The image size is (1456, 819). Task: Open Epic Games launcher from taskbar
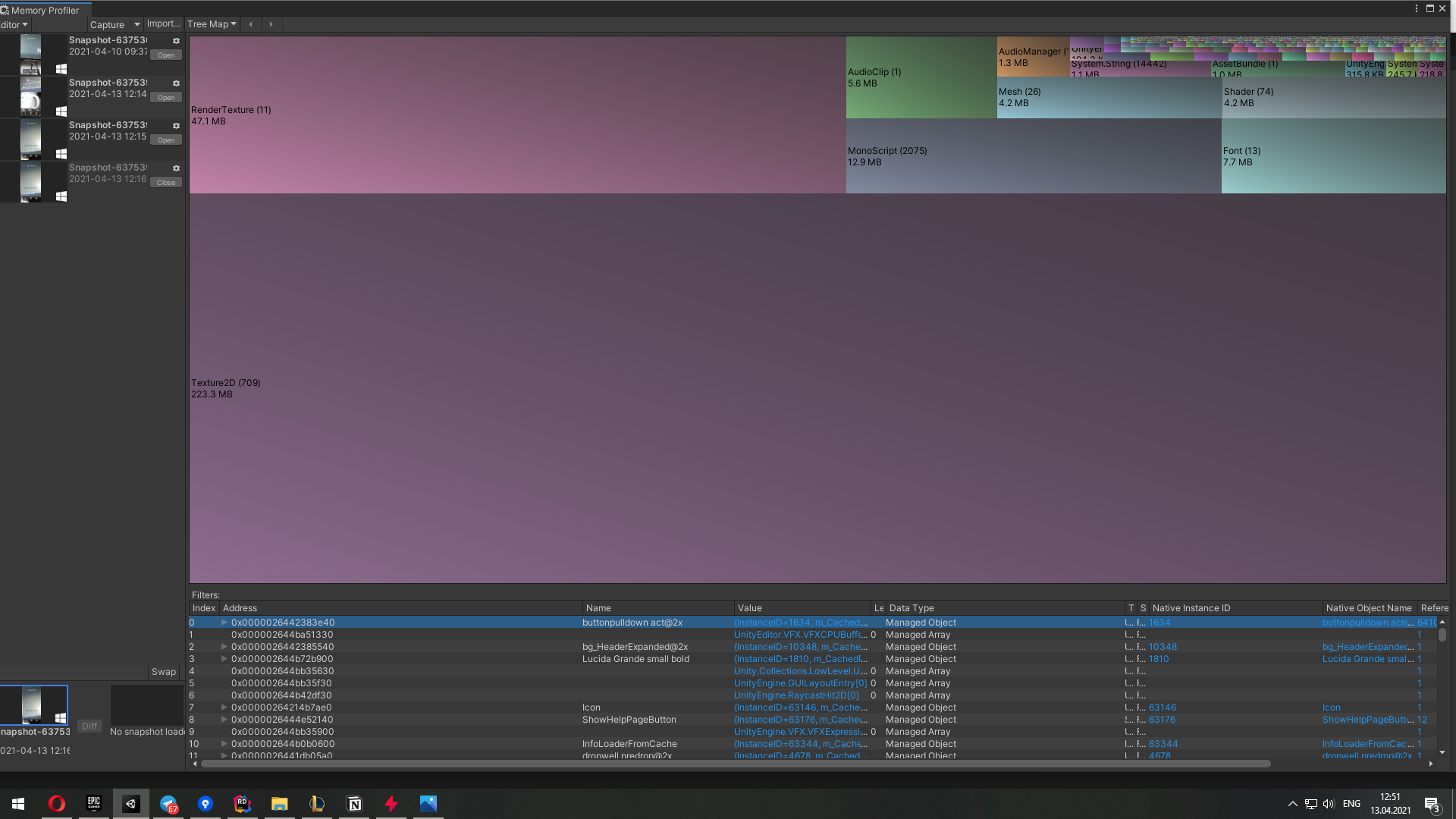point(94,803)
